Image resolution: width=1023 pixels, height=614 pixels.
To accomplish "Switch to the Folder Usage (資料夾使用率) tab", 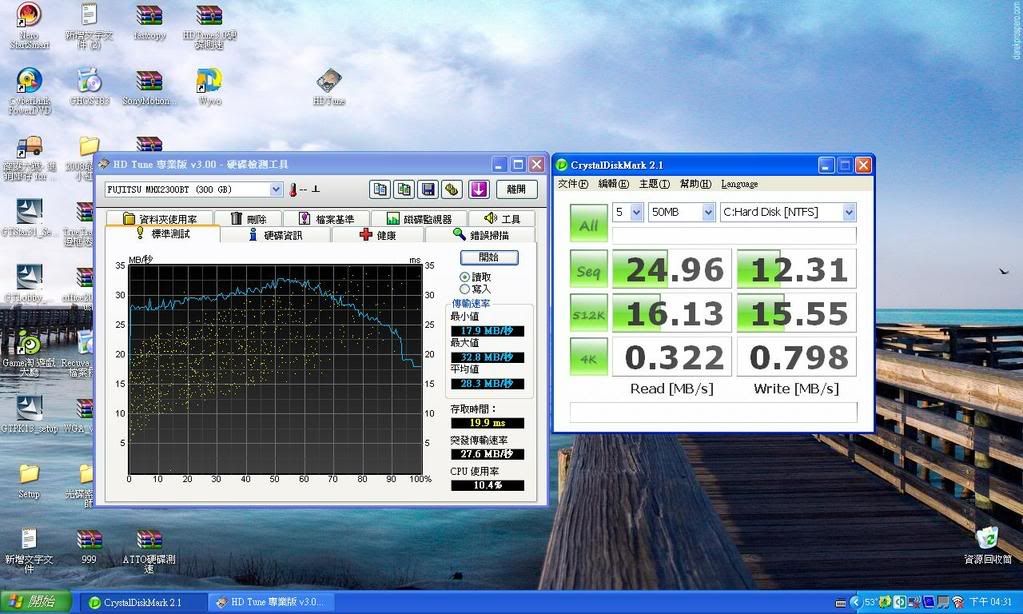I will coord(160,219).
